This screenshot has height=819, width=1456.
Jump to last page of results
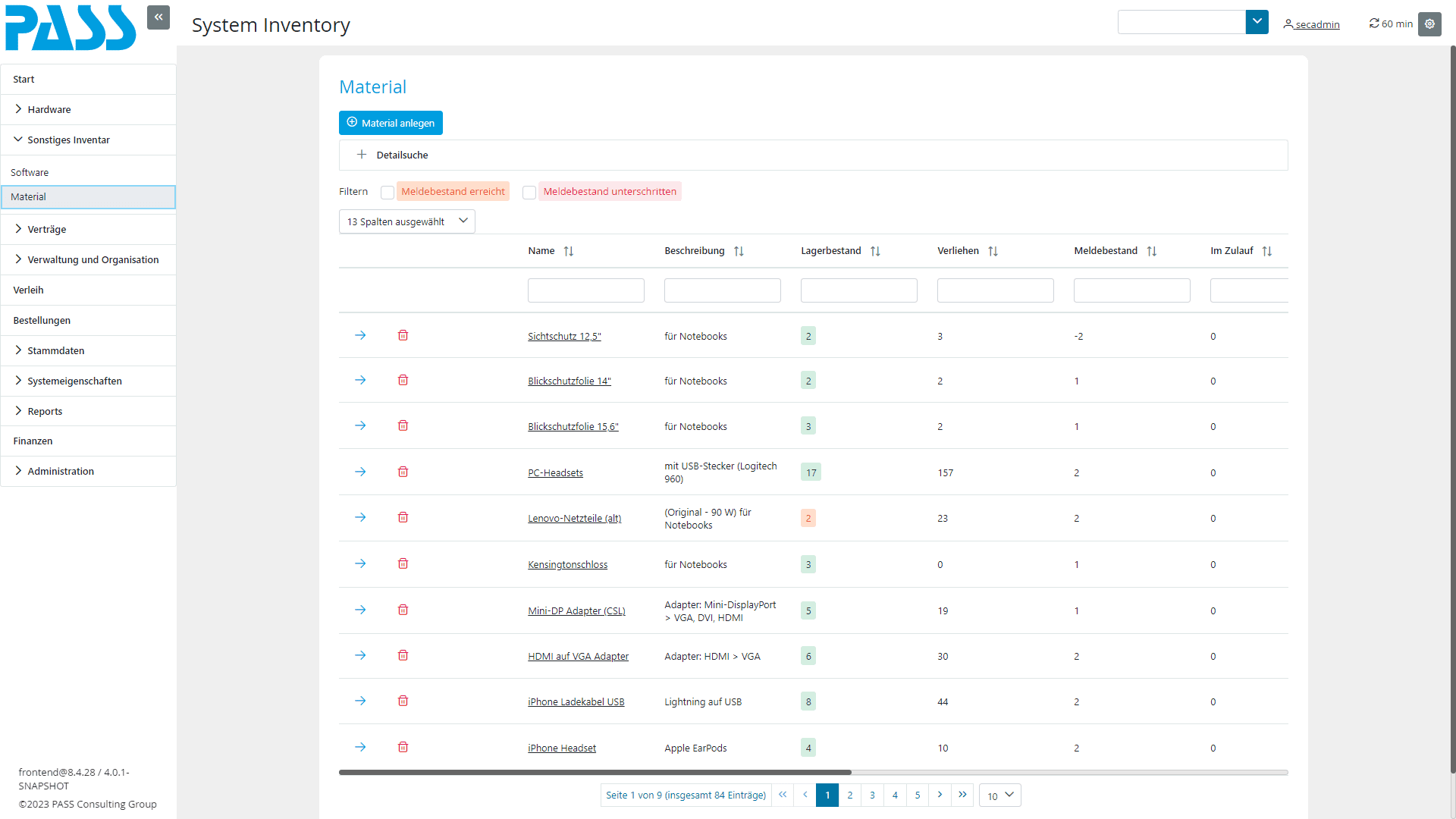point(962,795)
